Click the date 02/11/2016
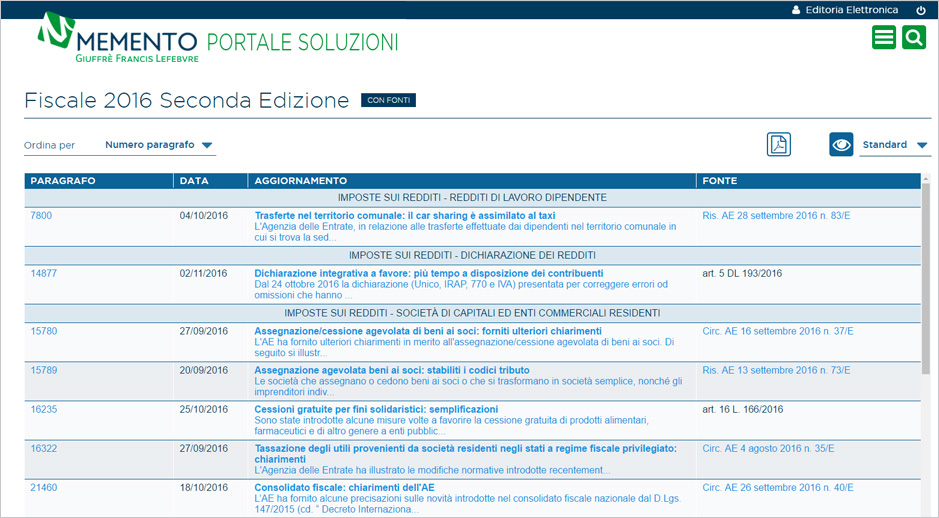Screen dimensions: 939x518 pos(204,273)
